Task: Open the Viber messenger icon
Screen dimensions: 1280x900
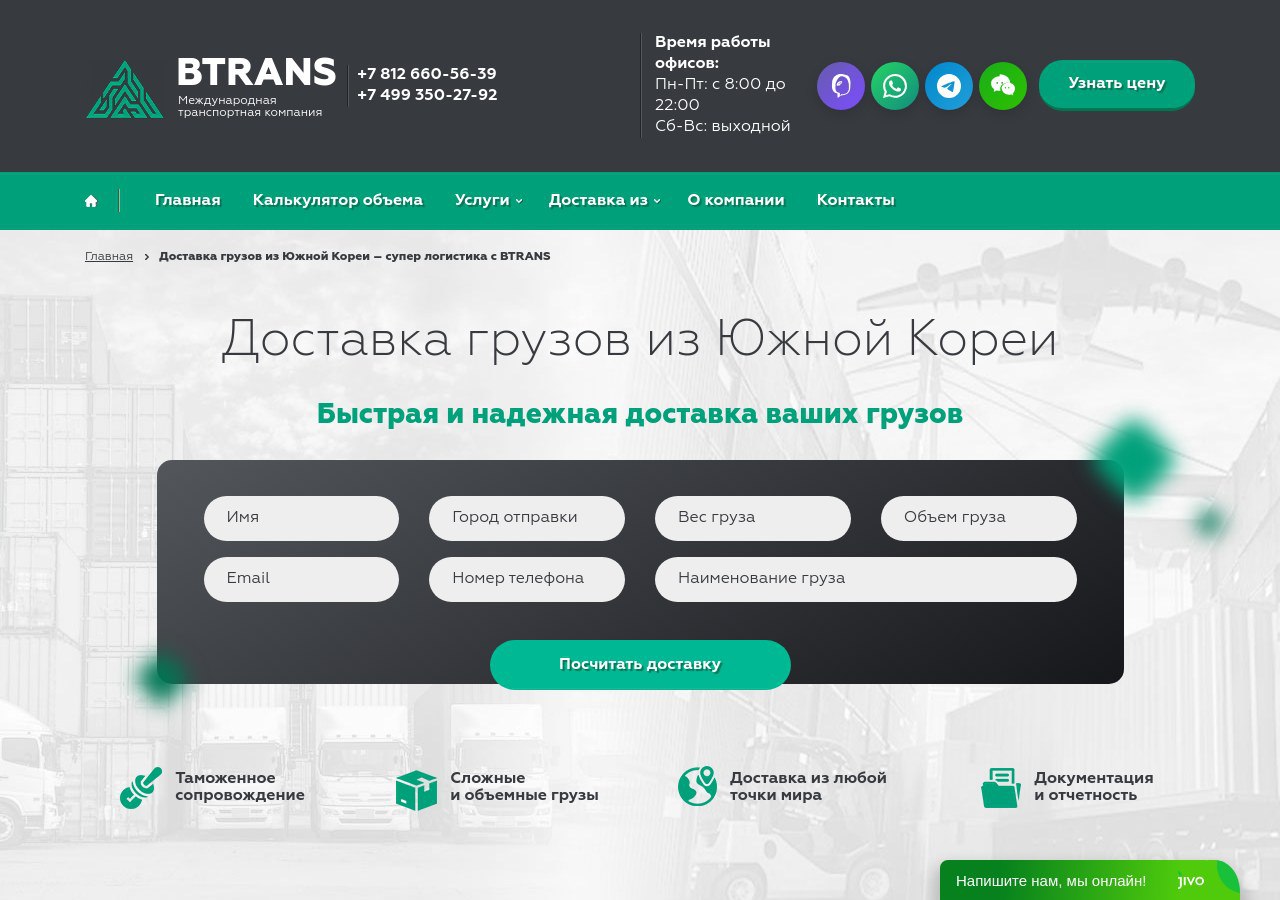Action: click(x=840, y=86)
